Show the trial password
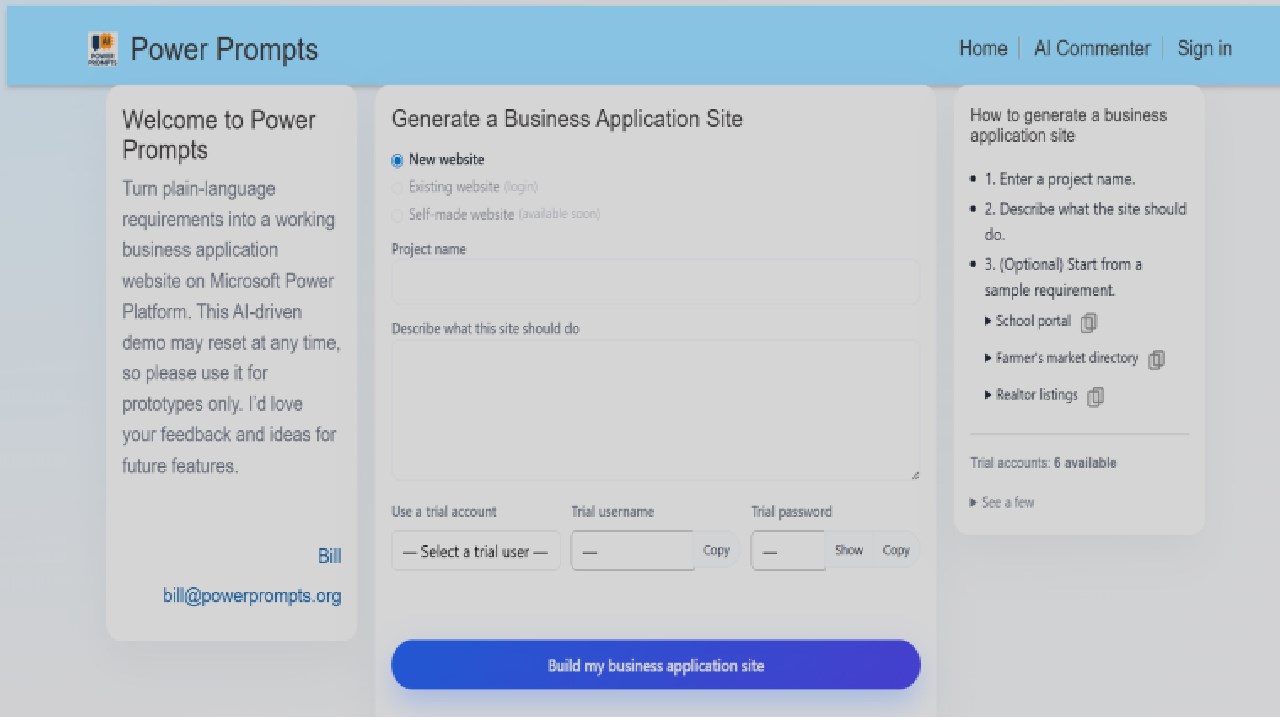Viewport: 1280px width, 720px height. click(849, 550)
